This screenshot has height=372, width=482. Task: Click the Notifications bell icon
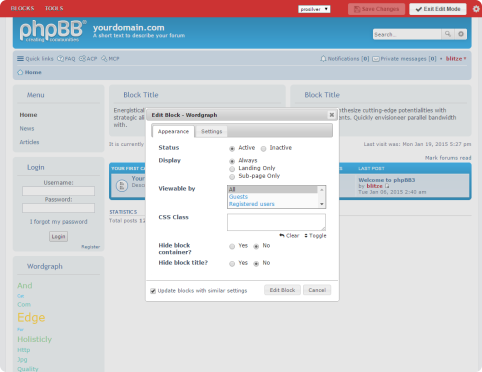(x=323, y=59)
